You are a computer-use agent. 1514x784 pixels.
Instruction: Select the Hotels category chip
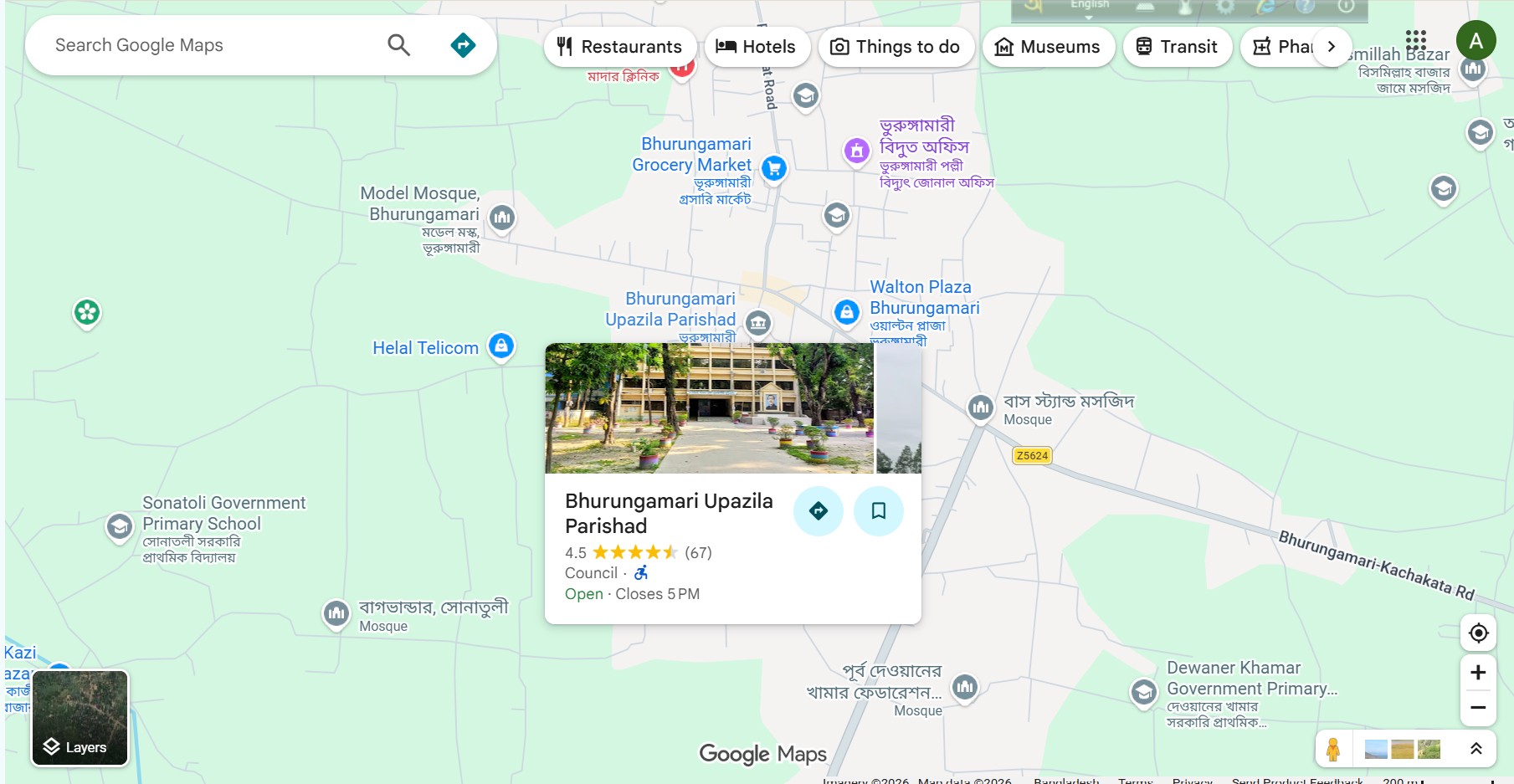tap(757, 47)
